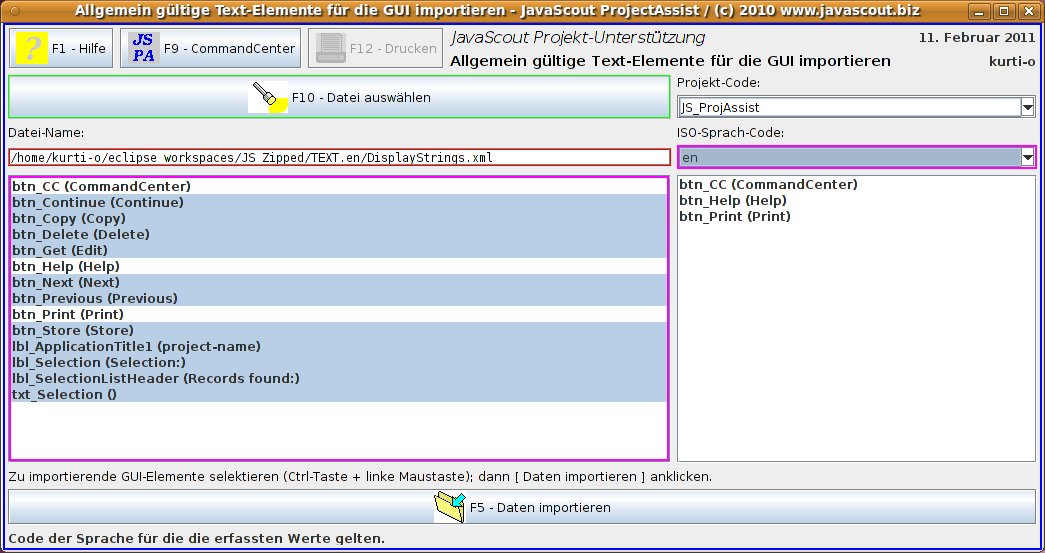Expand the ISO-Sprach-Code dropdown arrow

coord(1027,157)
